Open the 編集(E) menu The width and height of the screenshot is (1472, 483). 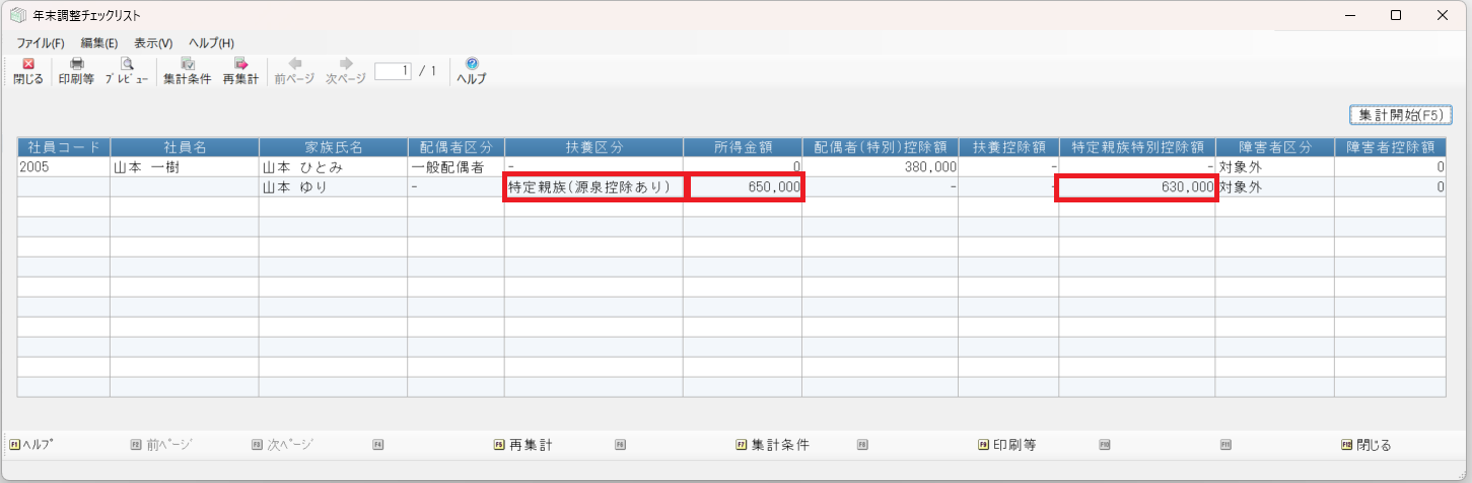(99, 43)
